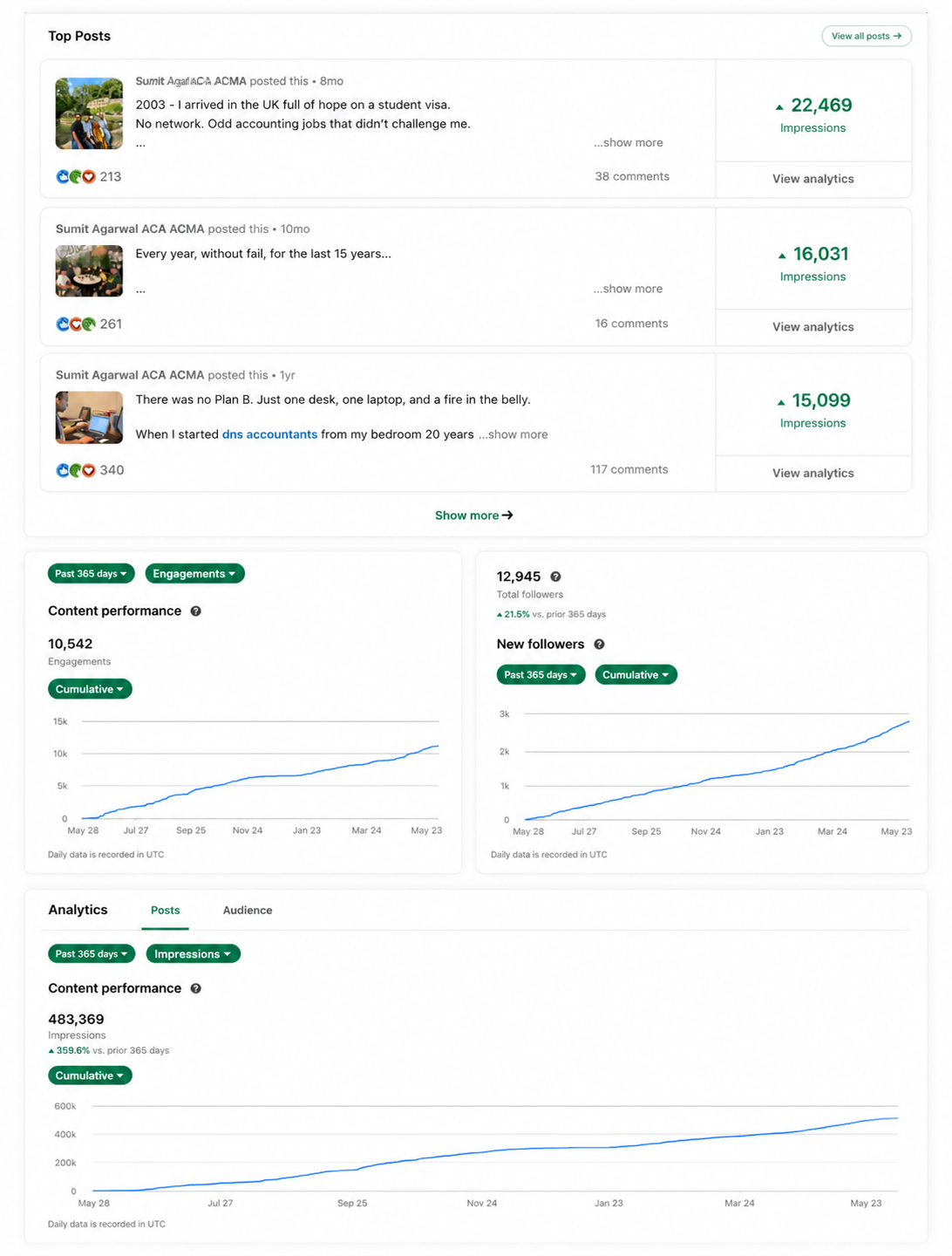Click reaction icons on the 261-reaction post
Viewport: 952px width, 1256px height.
pyautogui.click(x=76, y=324)
